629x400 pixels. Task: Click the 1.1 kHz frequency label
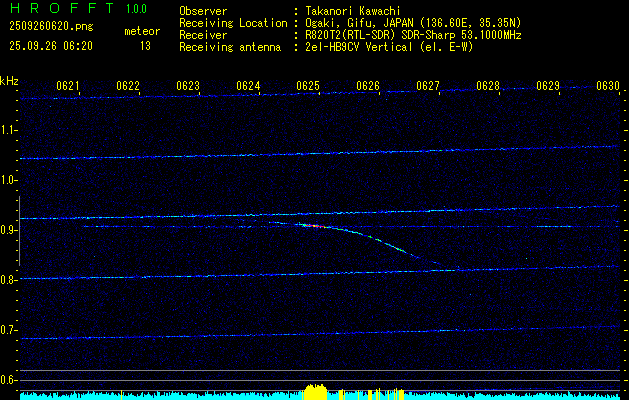10,130
